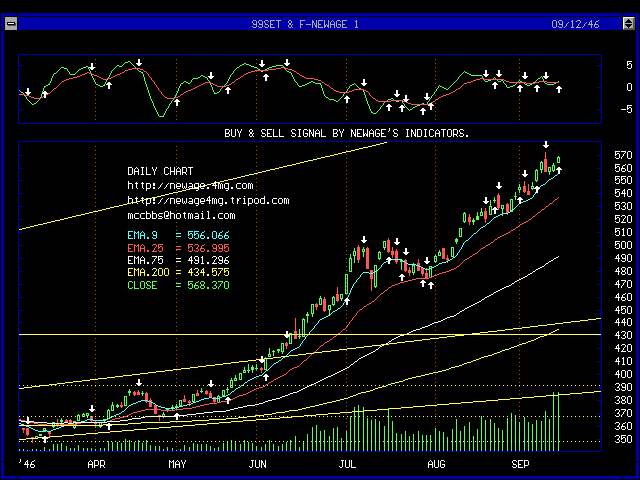Click the BUY & SELL SIGNAL heading text
640x480 pixels.
pos(347,133)
